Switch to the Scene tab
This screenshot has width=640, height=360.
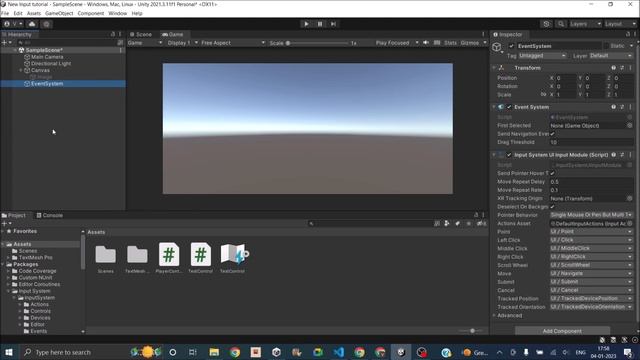click(x=141, y=34)
